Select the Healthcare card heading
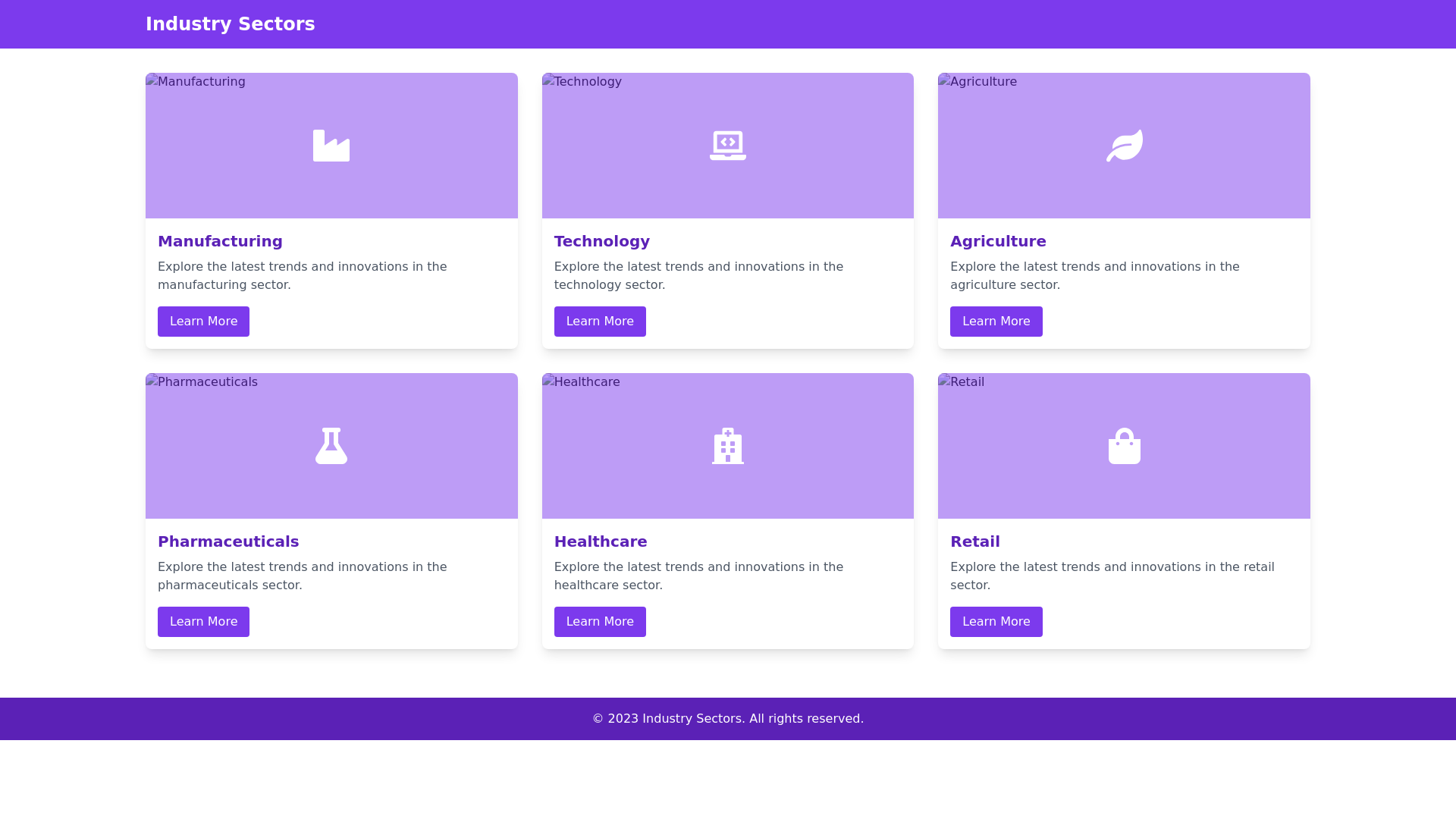The height and width of the screenshot is (819, 1456). (601, 541)
